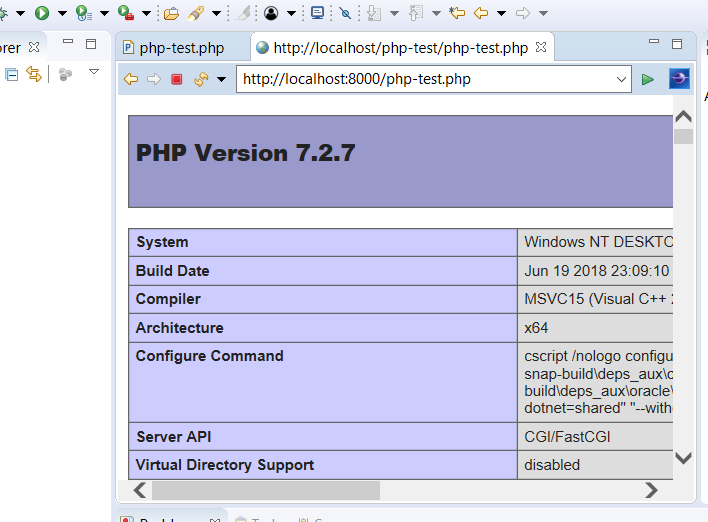
Task: Click the browser Forward arrow button
Action: (154, 79)
